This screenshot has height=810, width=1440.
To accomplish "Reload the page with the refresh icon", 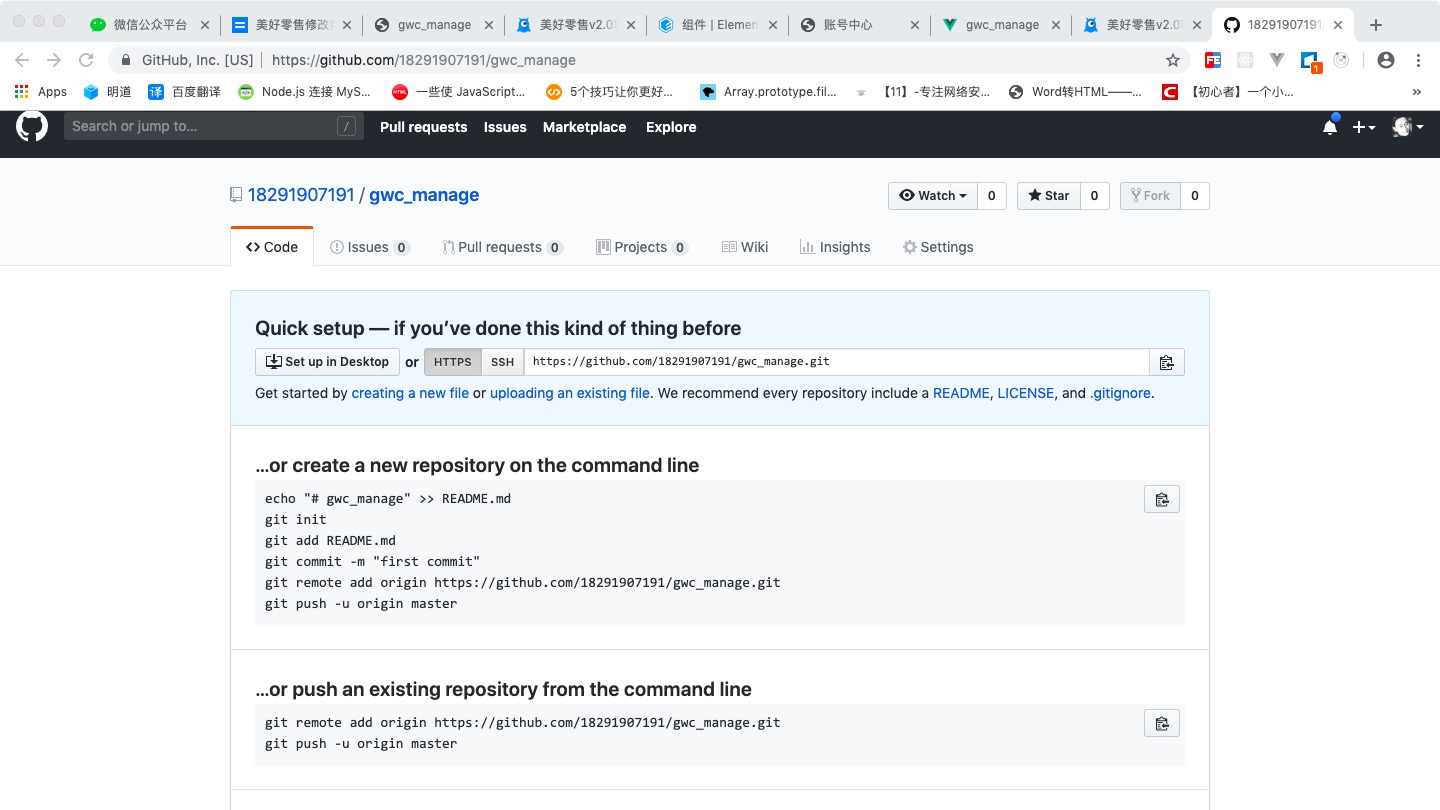I will pyautogui.click(x=86, y=60).
